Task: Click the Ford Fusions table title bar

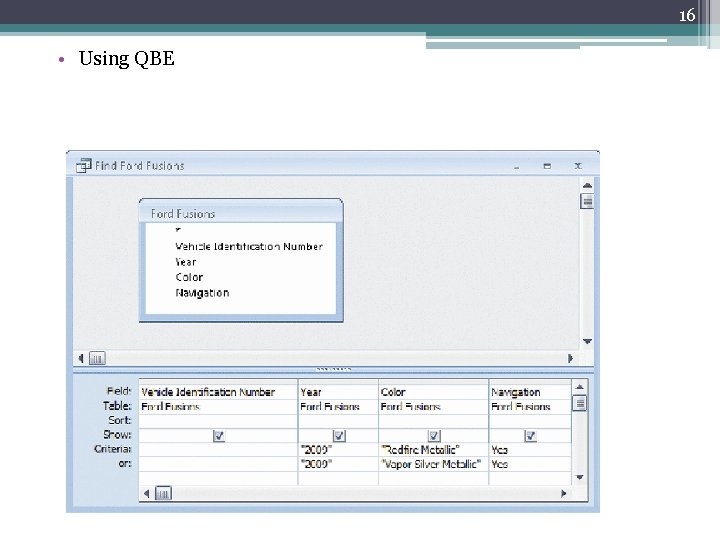Action: pos(241,214)
